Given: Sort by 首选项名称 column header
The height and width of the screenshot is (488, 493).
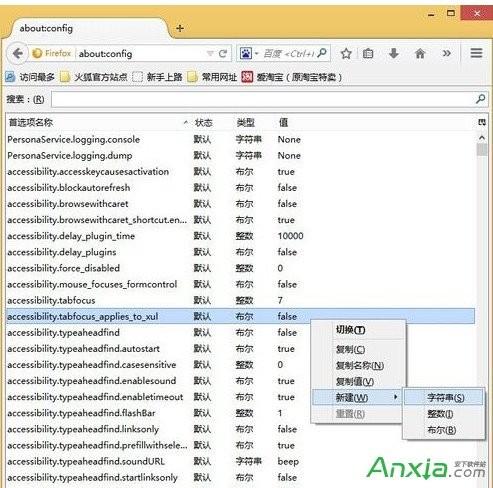Looking at the screenshot, I should tap(97, 122).
